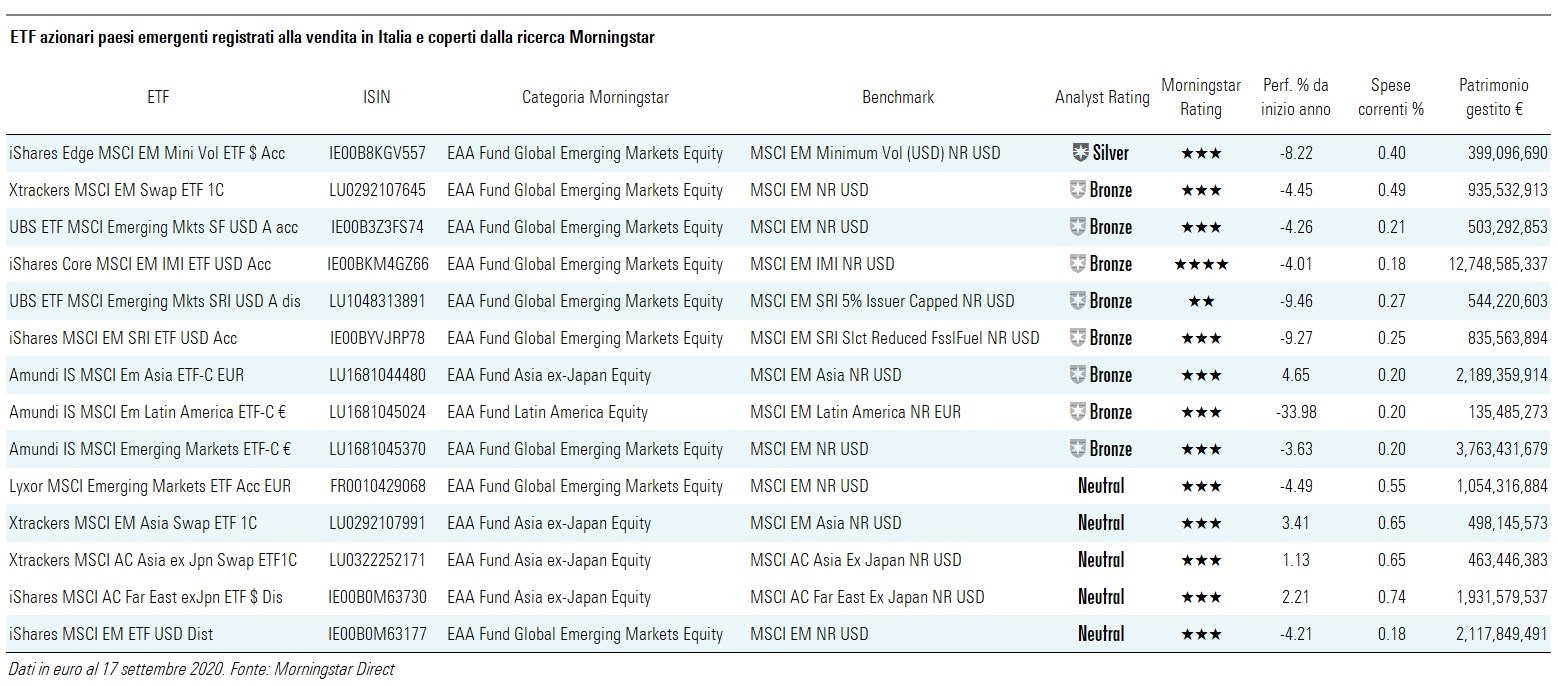Click Bronze badge icon for Amundi IS MSCI Em Asia
1558x686 pixels.
(x=1077, y=375)
